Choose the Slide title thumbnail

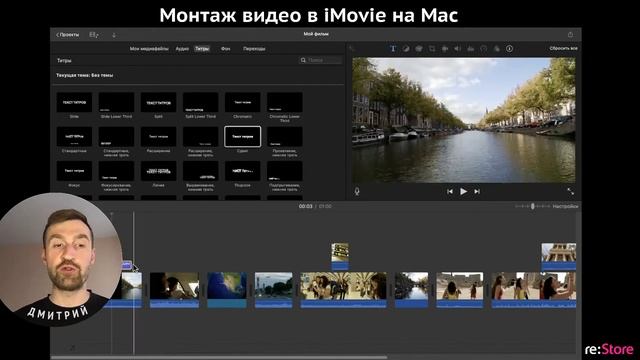point(74,102)
